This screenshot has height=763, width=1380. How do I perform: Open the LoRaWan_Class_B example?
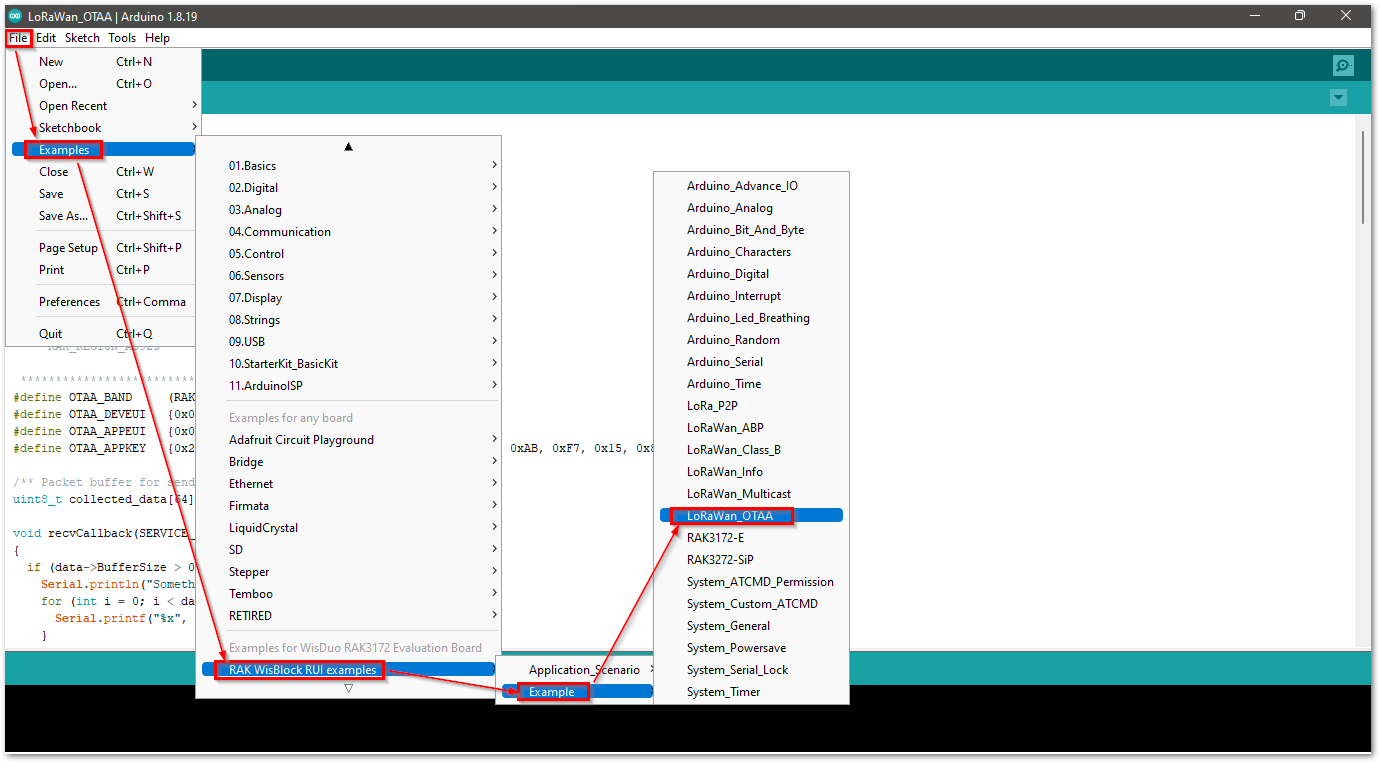point(751,450)
